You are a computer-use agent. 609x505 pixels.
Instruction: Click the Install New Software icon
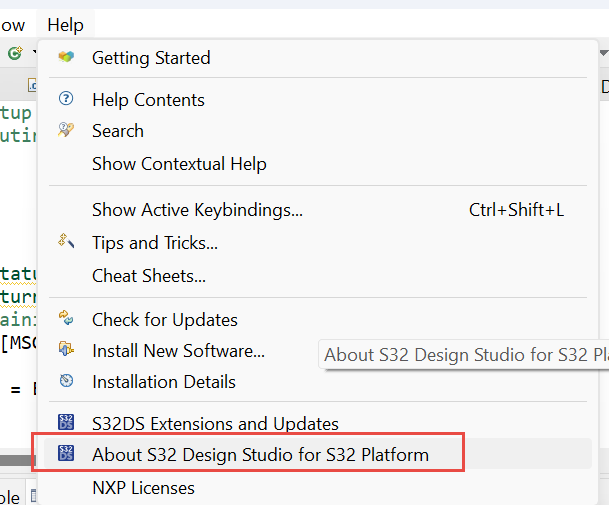pos(66,348)
